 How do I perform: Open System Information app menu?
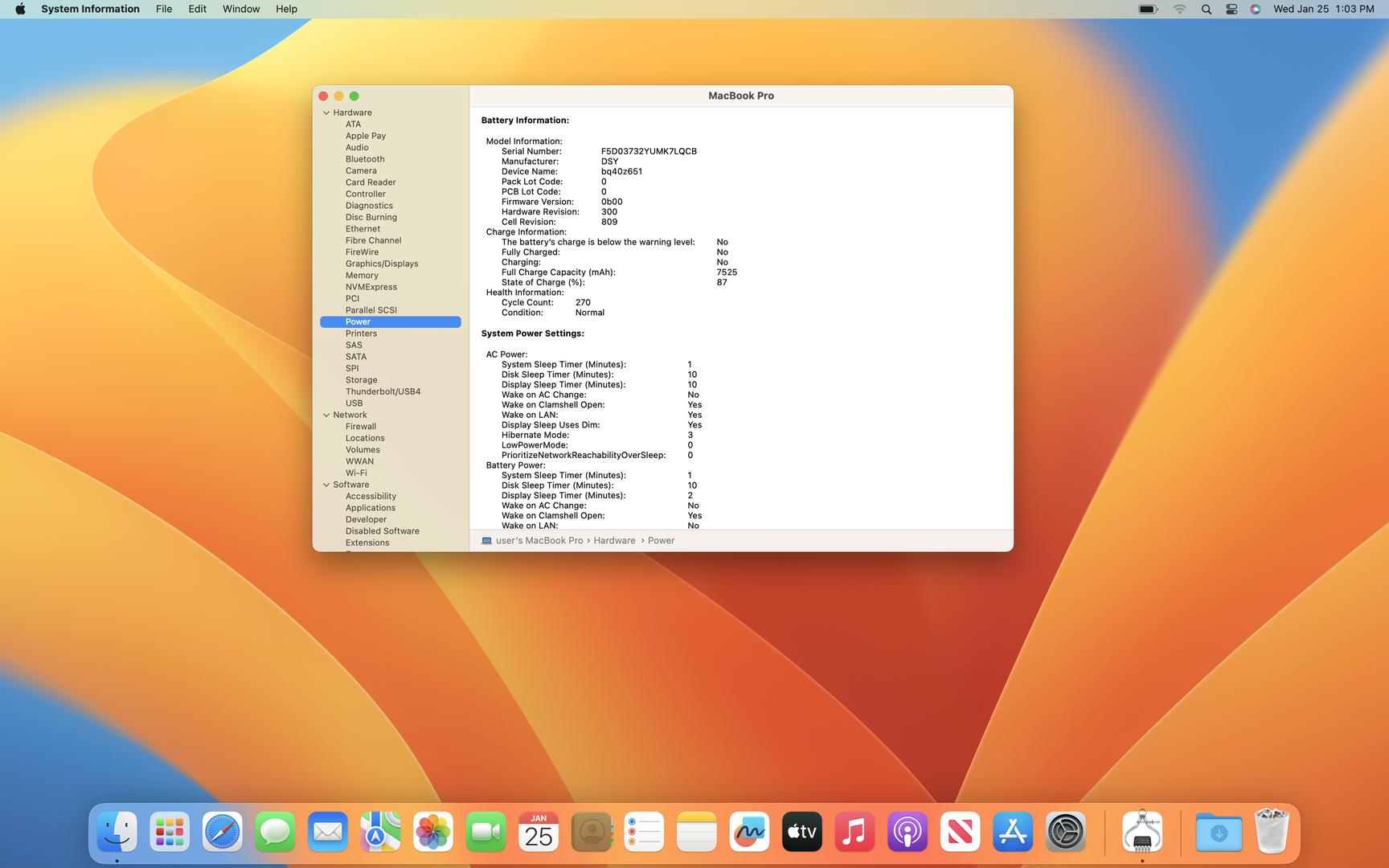tap(90, 9)
